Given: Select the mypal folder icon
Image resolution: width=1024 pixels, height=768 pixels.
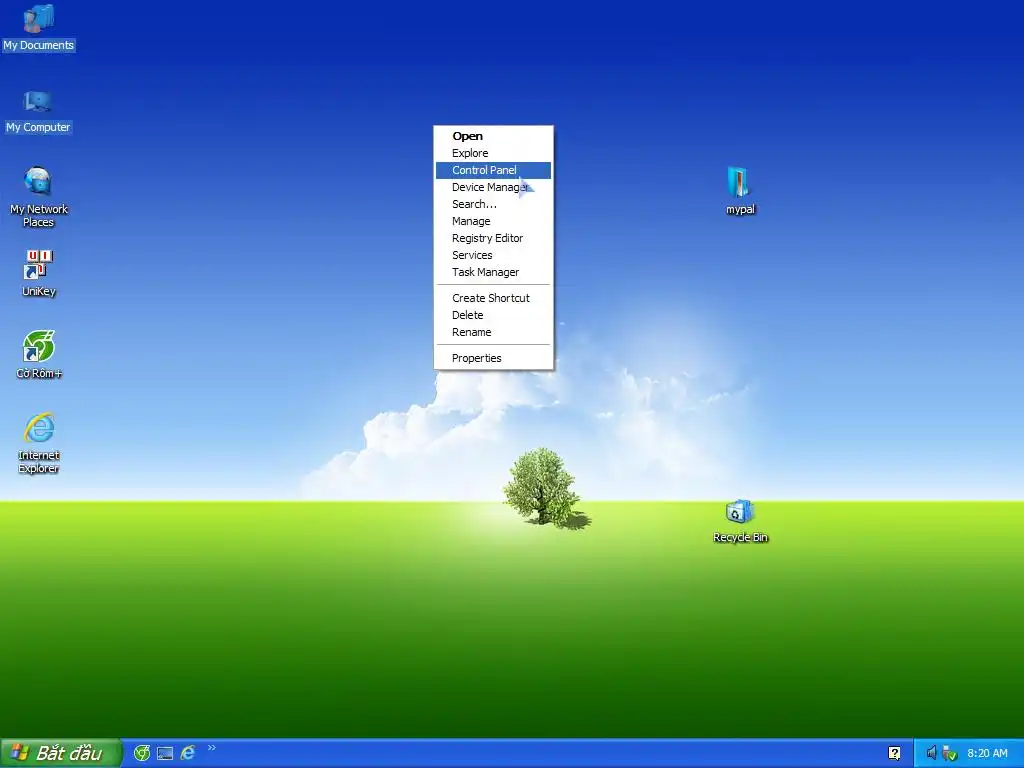Looking at the screenshot, I should point(740,191).
